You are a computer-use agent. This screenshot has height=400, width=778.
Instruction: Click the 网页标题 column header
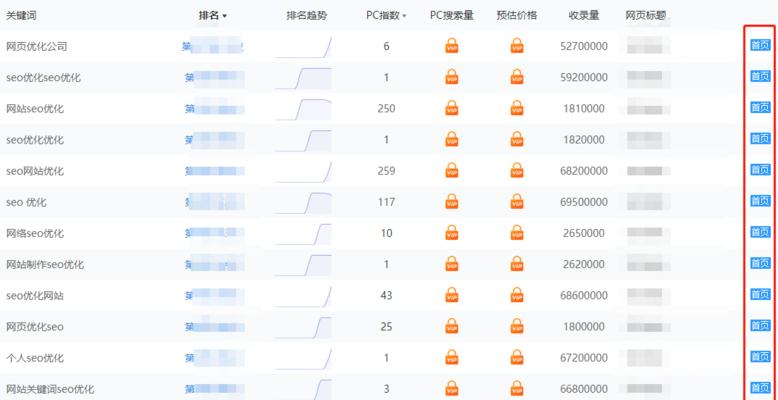tap(646, 16)
